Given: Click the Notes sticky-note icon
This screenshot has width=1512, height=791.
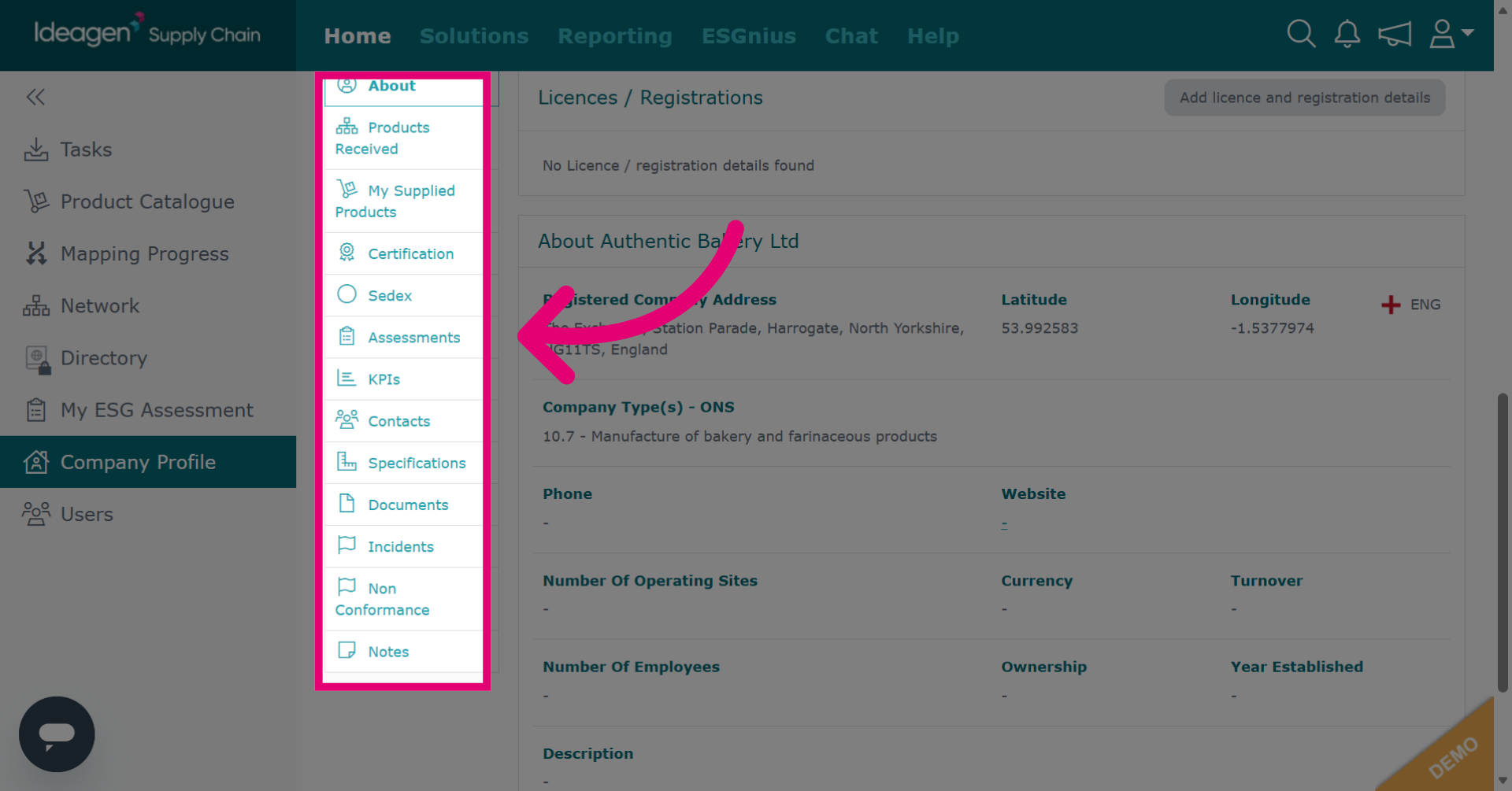Looking at the screenshot, I should click(346, 650).
